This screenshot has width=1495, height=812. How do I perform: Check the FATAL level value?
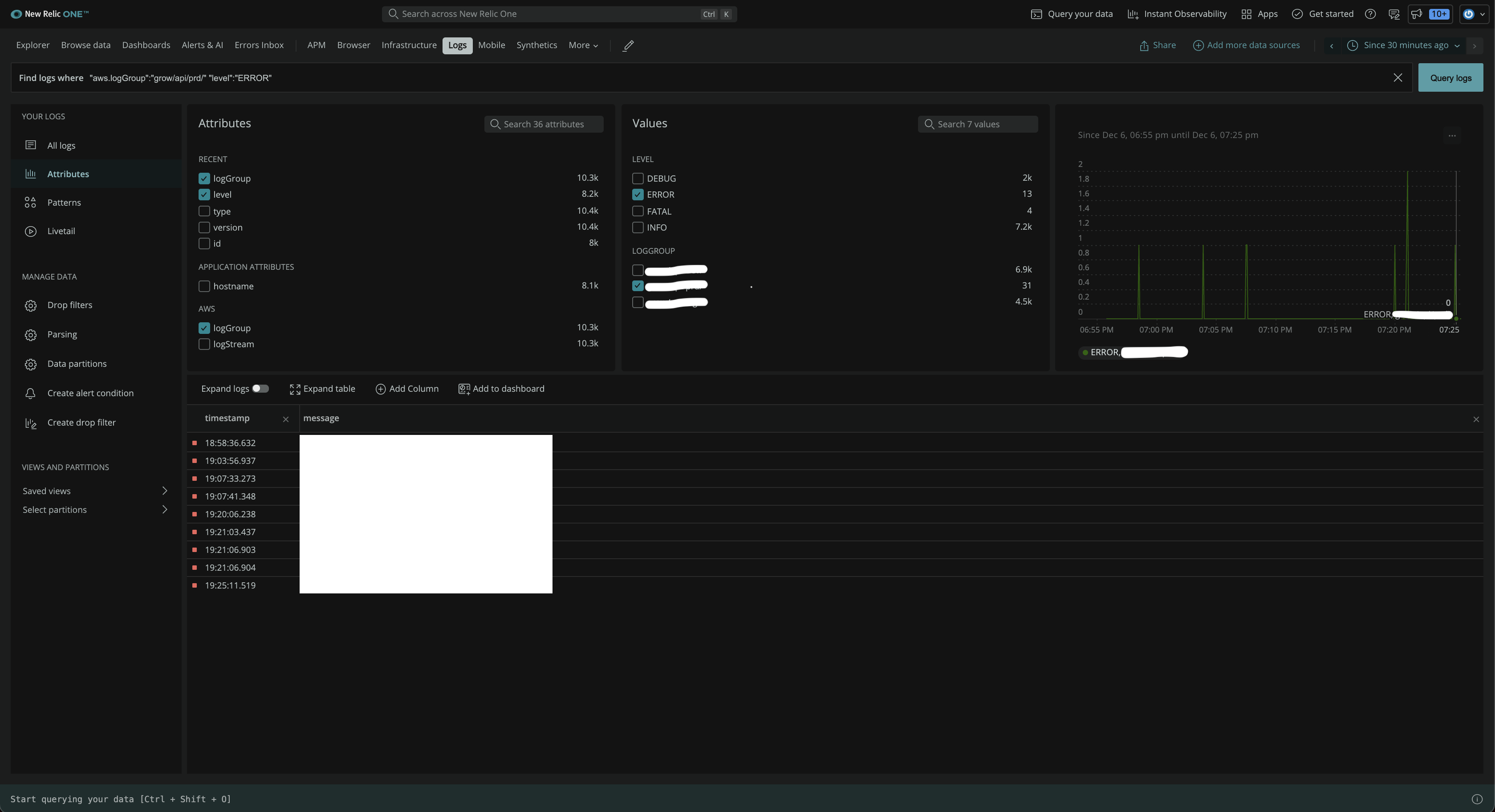638,211
